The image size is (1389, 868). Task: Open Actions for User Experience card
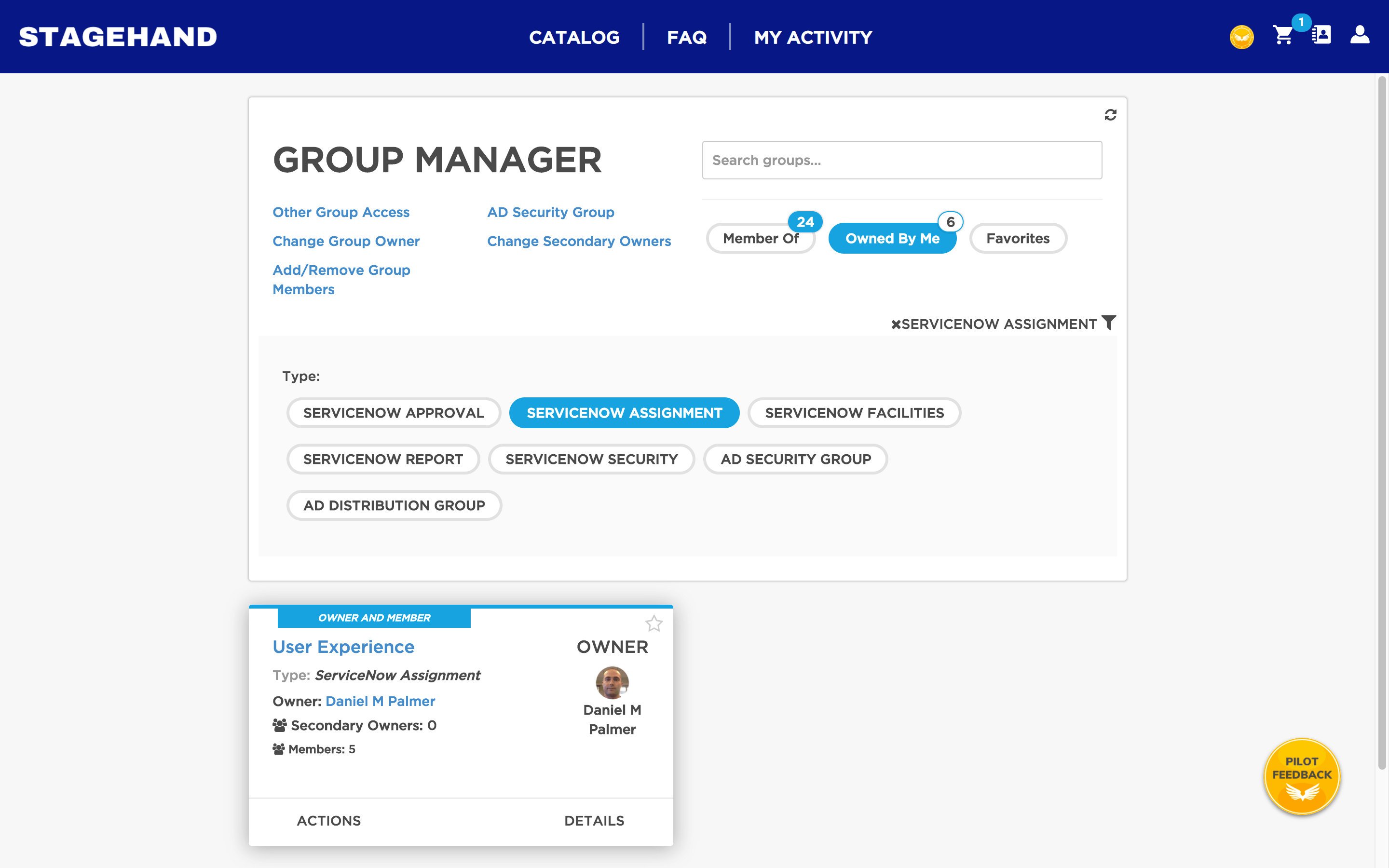329,821
